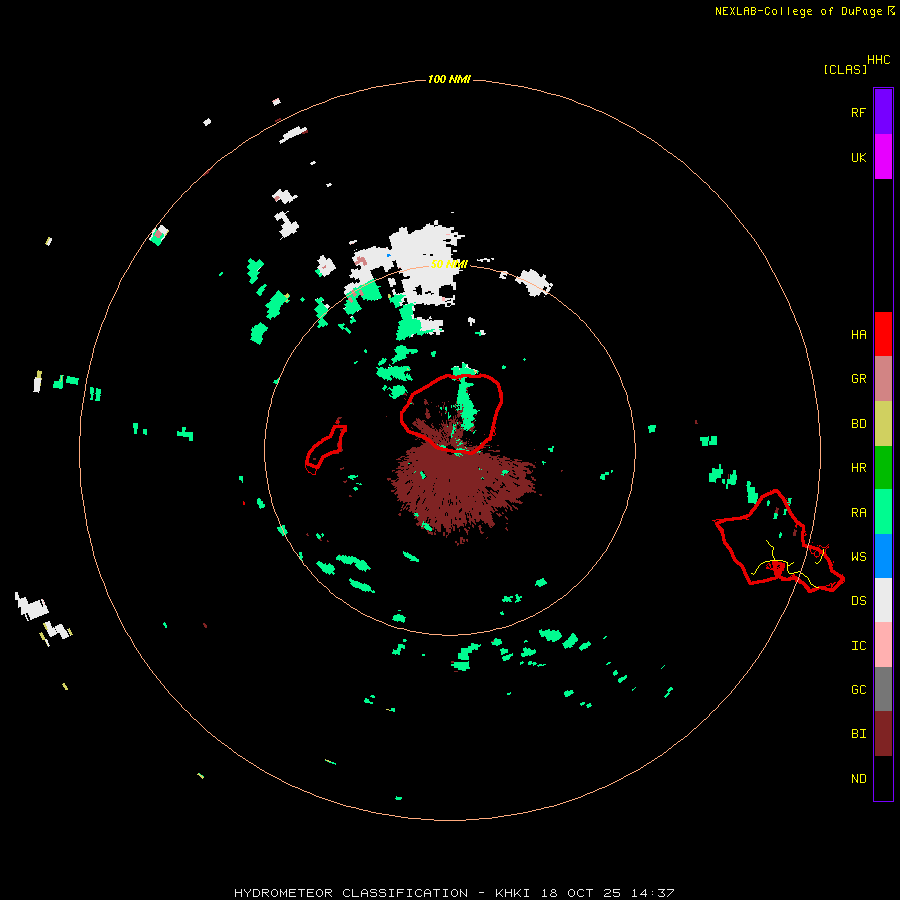The width and height of the screenshot is (900, 900).
Task: Click the 'HA' legend label
Action: [858, 334]
